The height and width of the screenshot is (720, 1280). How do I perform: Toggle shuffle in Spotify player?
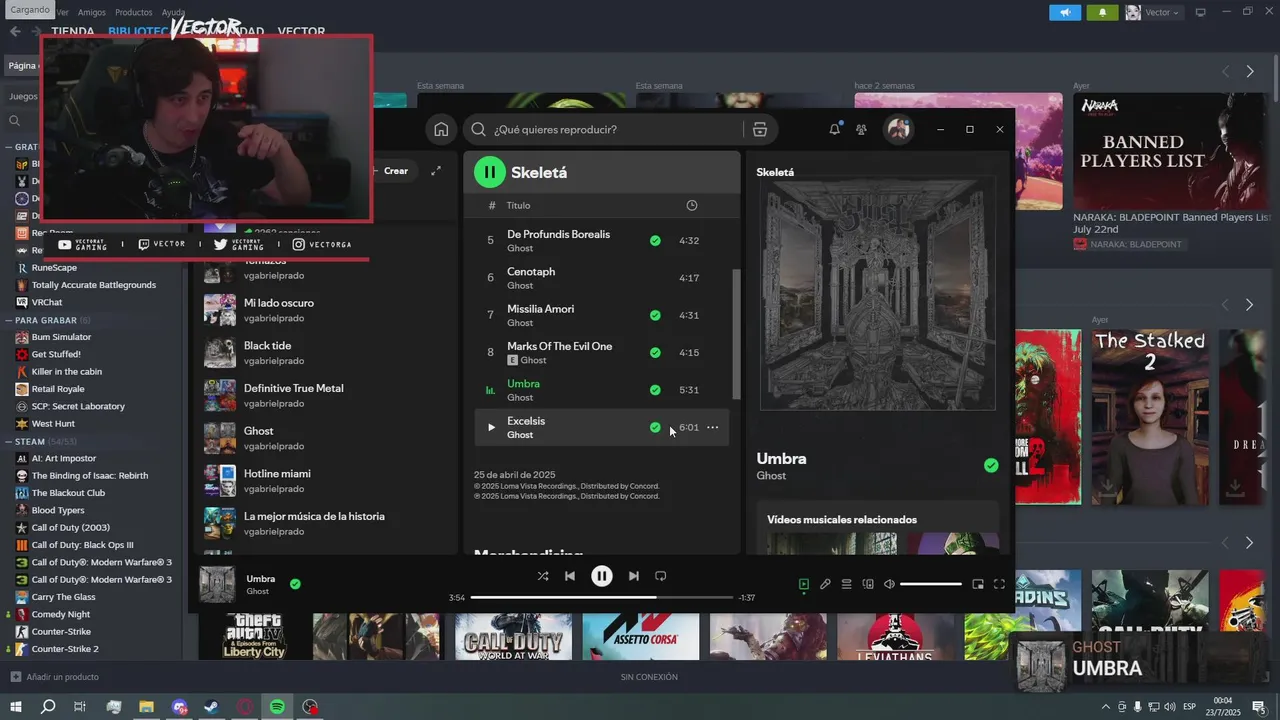[x=542, y=576]
